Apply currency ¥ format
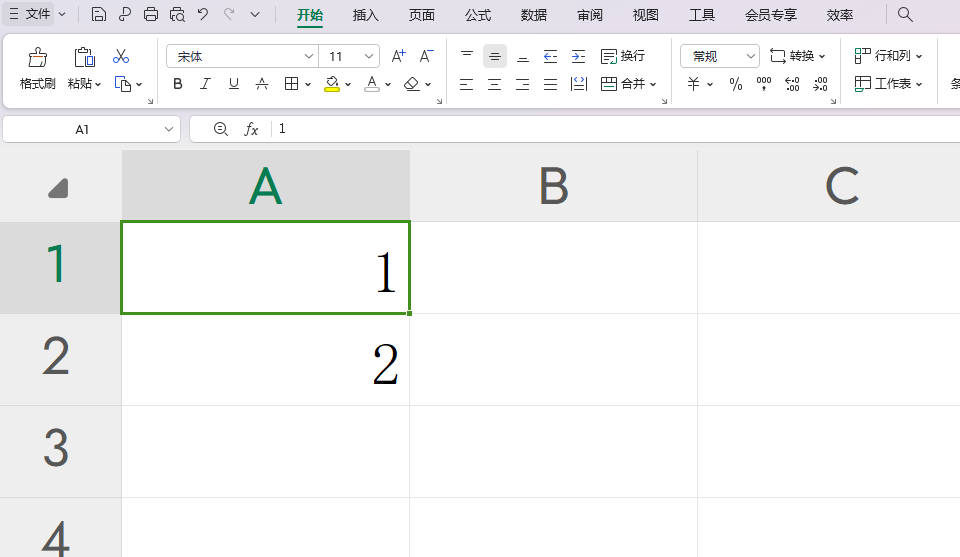 [694, 84]
